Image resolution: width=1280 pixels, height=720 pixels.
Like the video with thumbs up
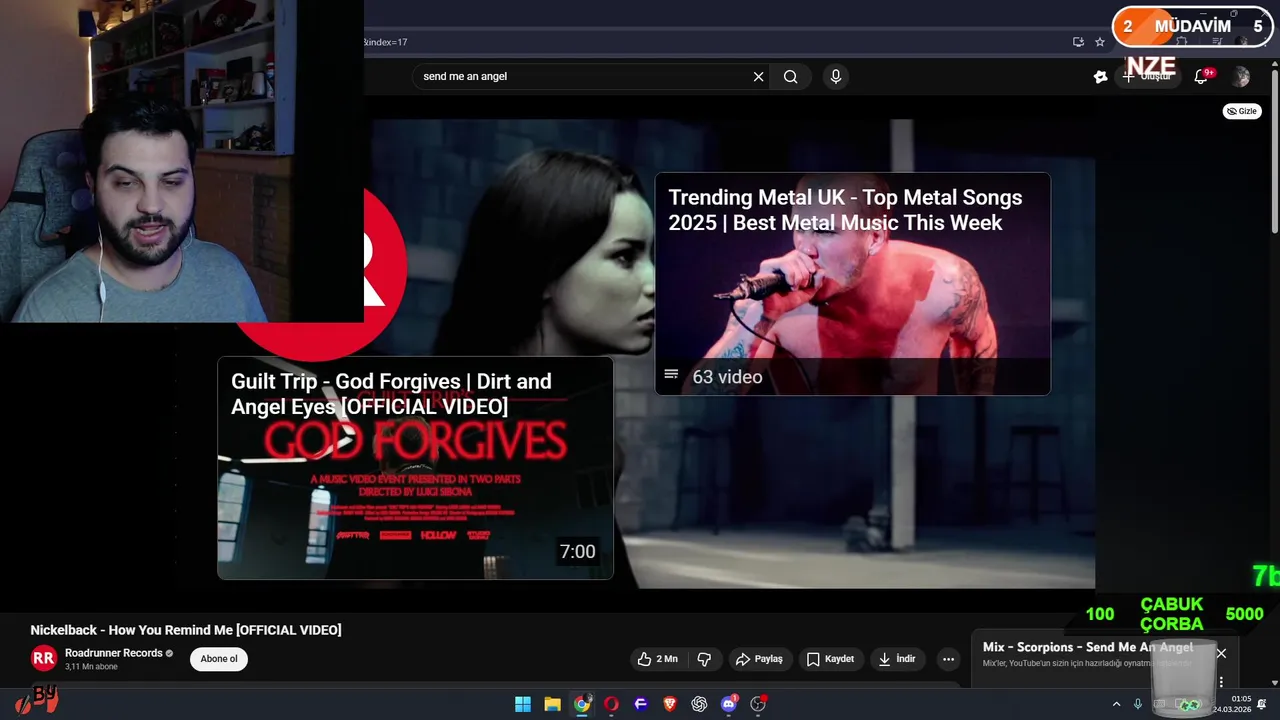[x=658, y=659]
